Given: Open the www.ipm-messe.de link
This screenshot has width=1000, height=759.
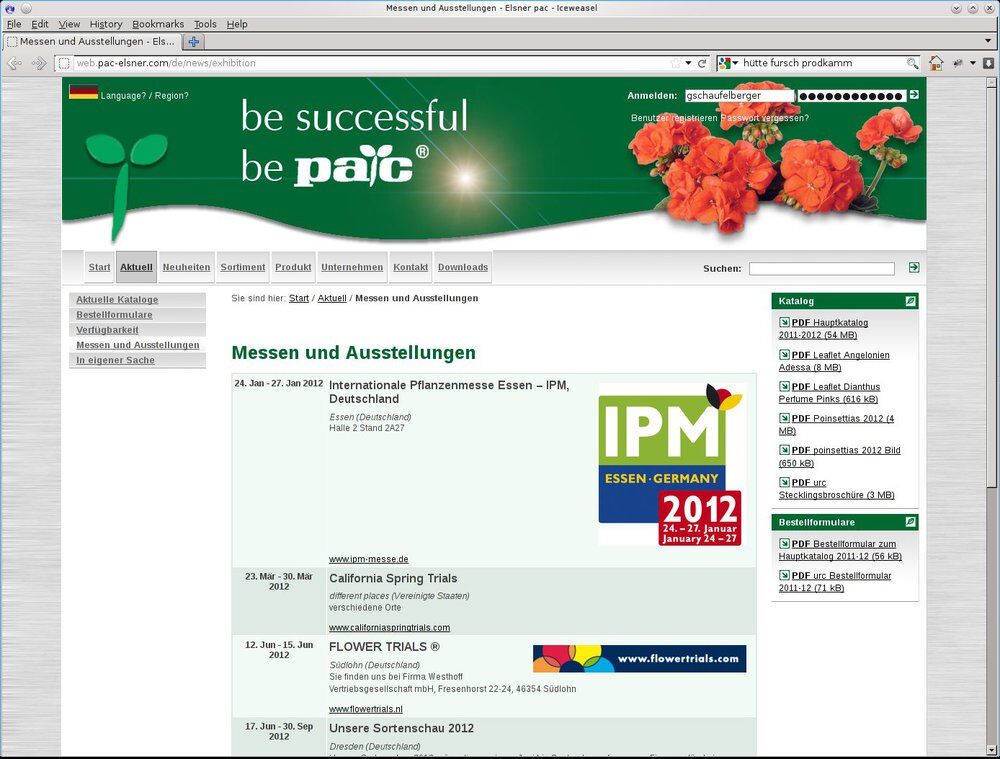Looking at the screenshot, I should (x=368, y=559).
